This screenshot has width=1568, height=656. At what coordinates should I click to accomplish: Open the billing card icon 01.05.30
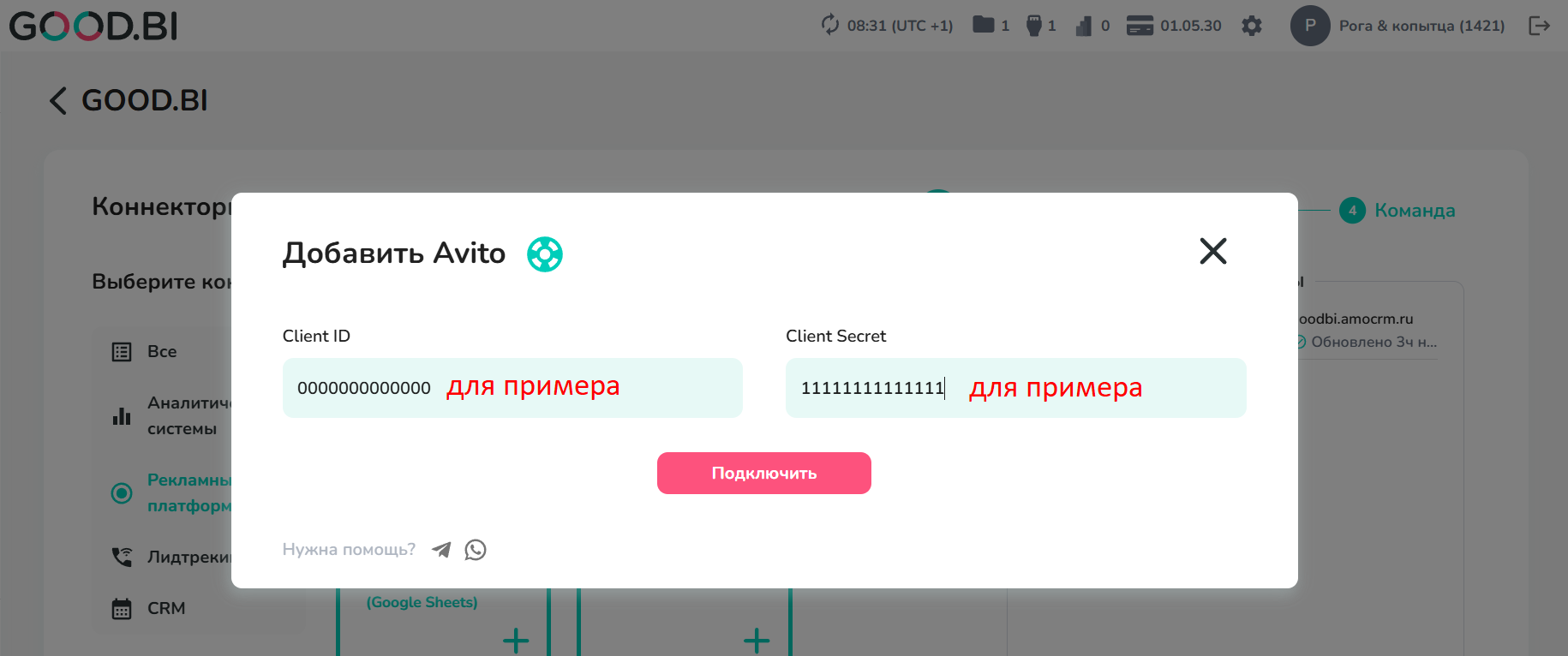(1140, 26)
